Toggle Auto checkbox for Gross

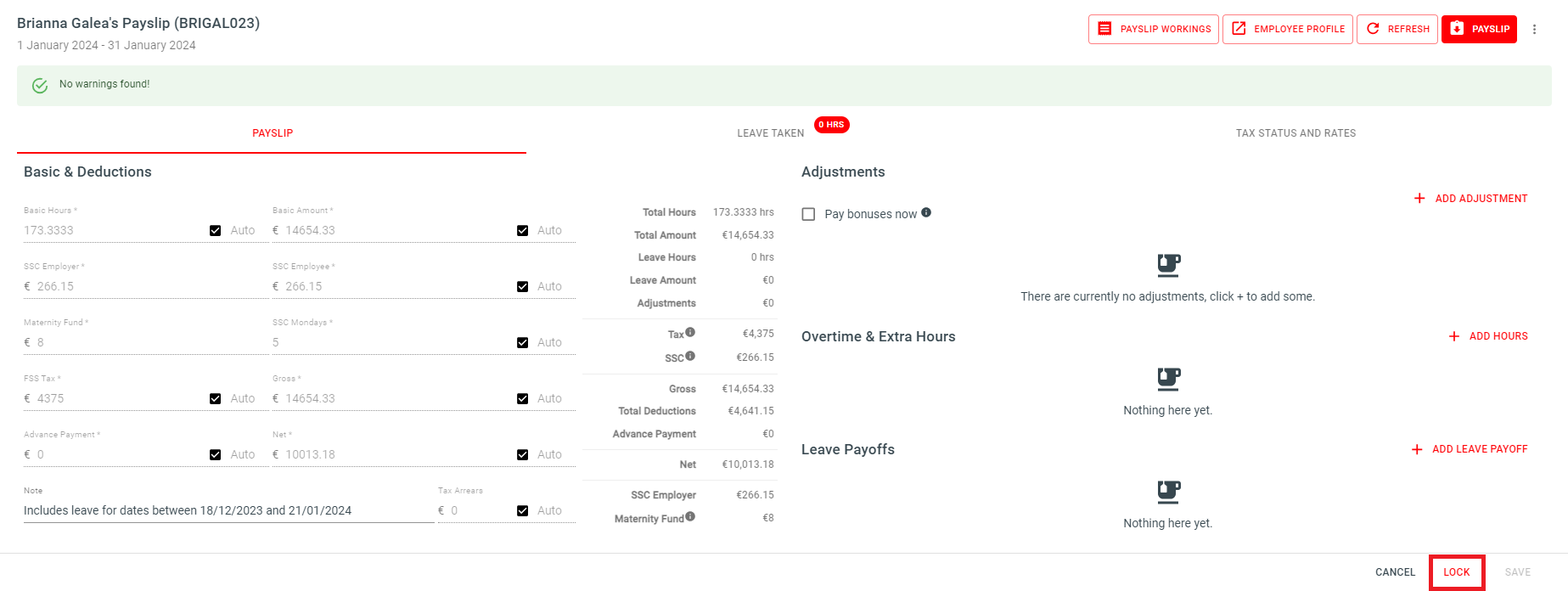coord(523,399)
